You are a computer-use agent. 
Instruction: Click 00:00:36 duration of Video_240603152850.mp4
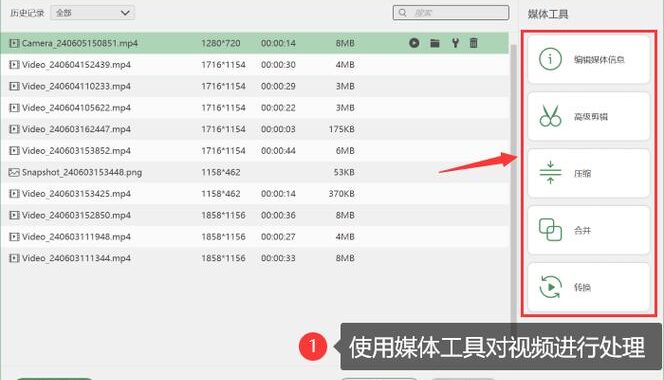point(278,215)
